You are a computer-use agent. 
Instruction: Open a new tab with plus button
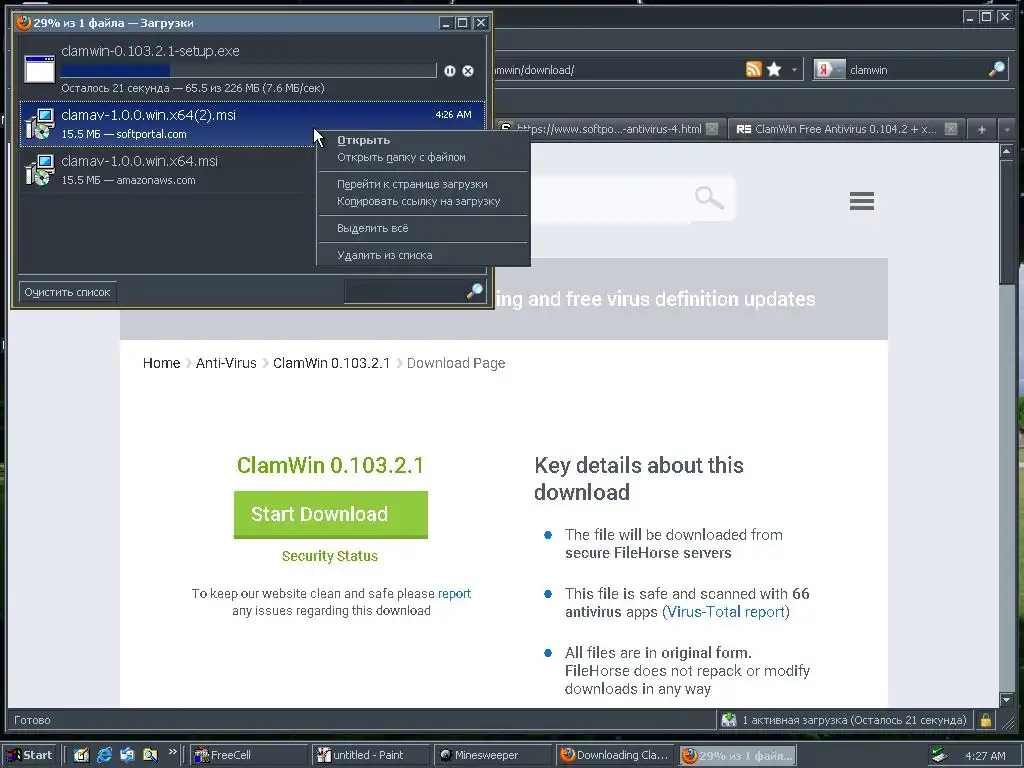point(982,129)
